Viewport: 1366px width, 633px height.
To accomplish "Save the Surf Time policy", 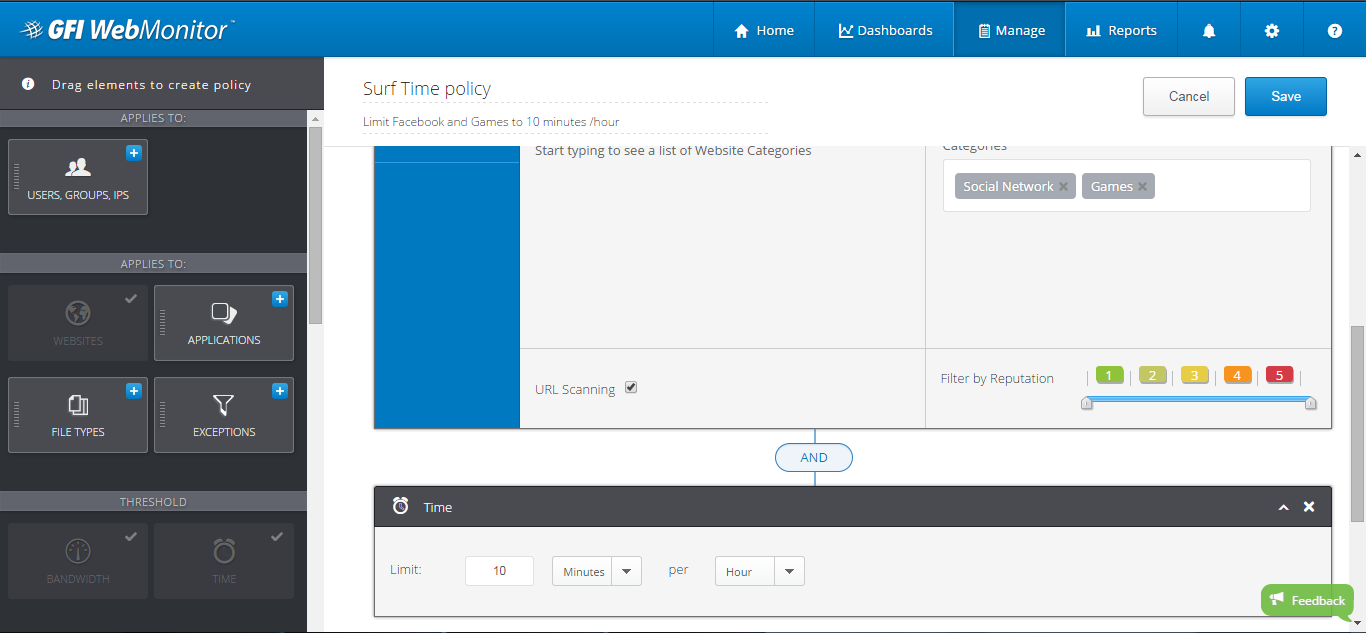I will [1286, 96].
